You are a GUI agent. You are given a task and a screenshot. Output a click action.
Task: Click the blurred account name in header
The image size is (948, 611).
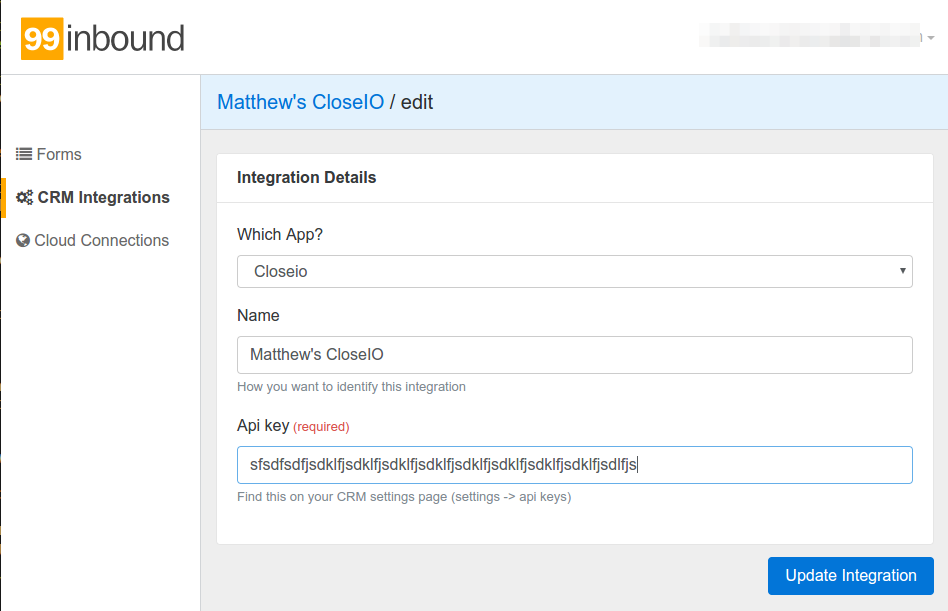coord(810,38)
